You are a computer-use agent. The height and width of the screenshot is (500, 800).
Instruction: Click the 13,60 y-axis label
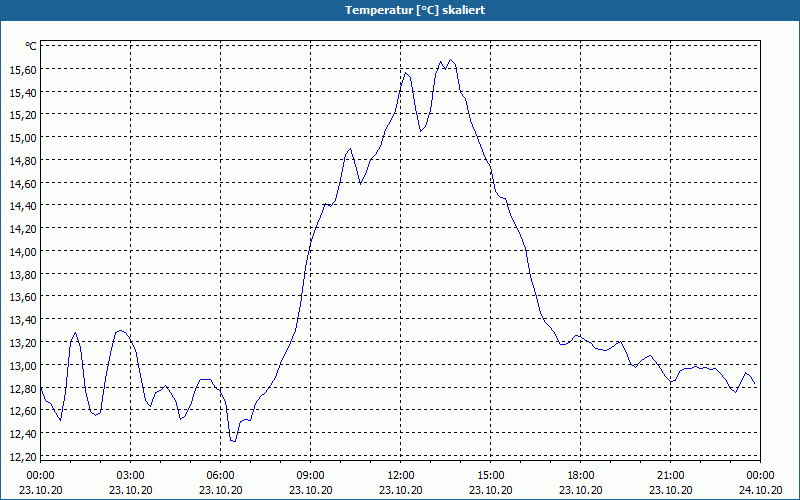(x=23, y=297)
